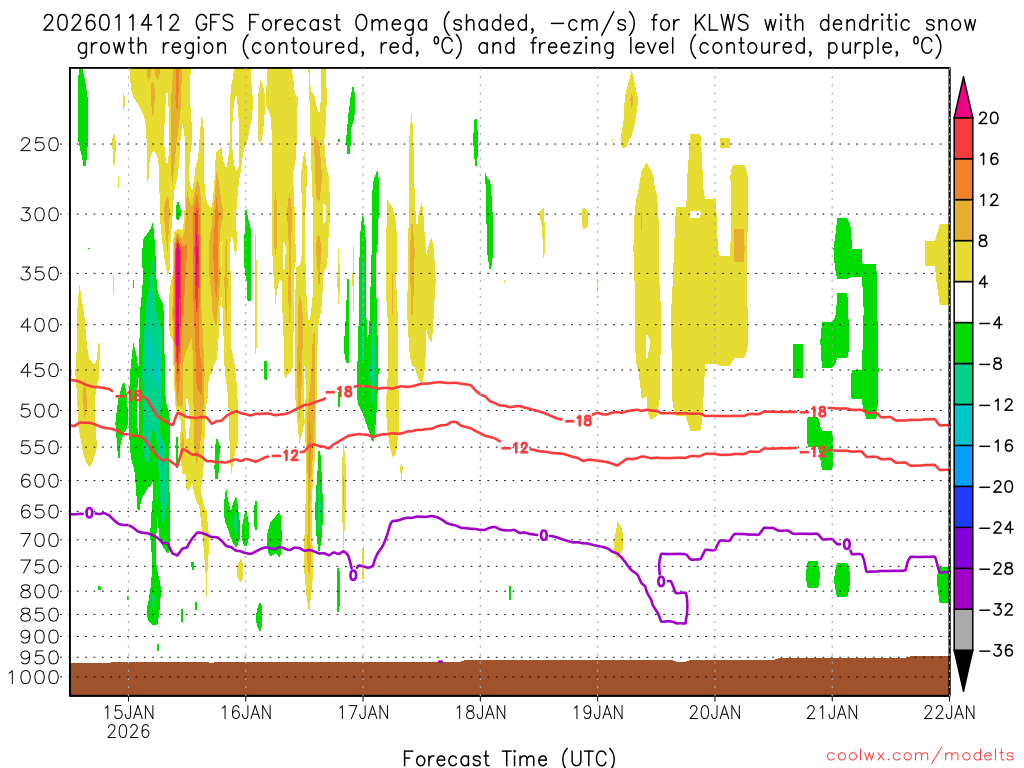Click the 600 pressure axis label
1024x768 pixels.
tap(40, 481)
